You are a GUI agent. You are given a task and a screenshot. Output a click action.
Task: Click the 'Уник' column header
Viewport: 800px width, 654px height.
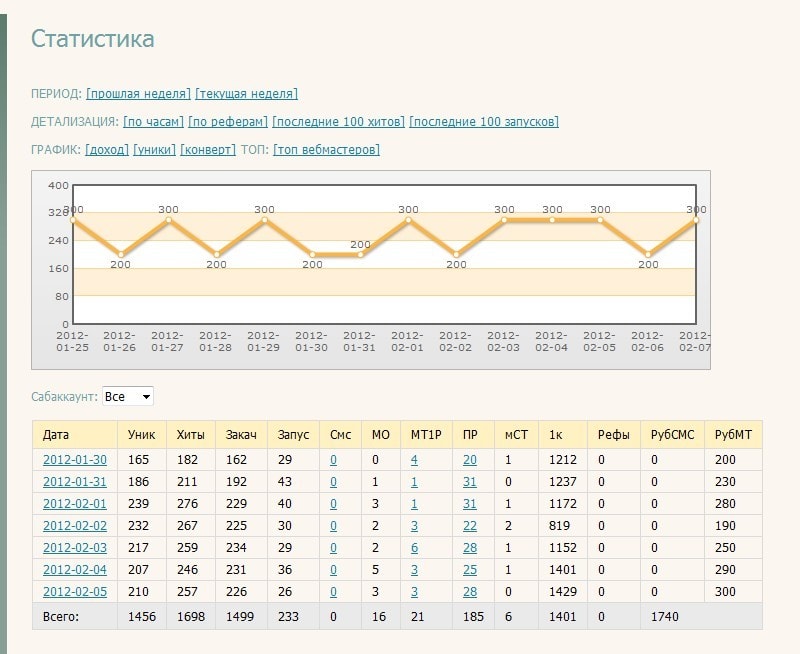(x=141, y=435)
